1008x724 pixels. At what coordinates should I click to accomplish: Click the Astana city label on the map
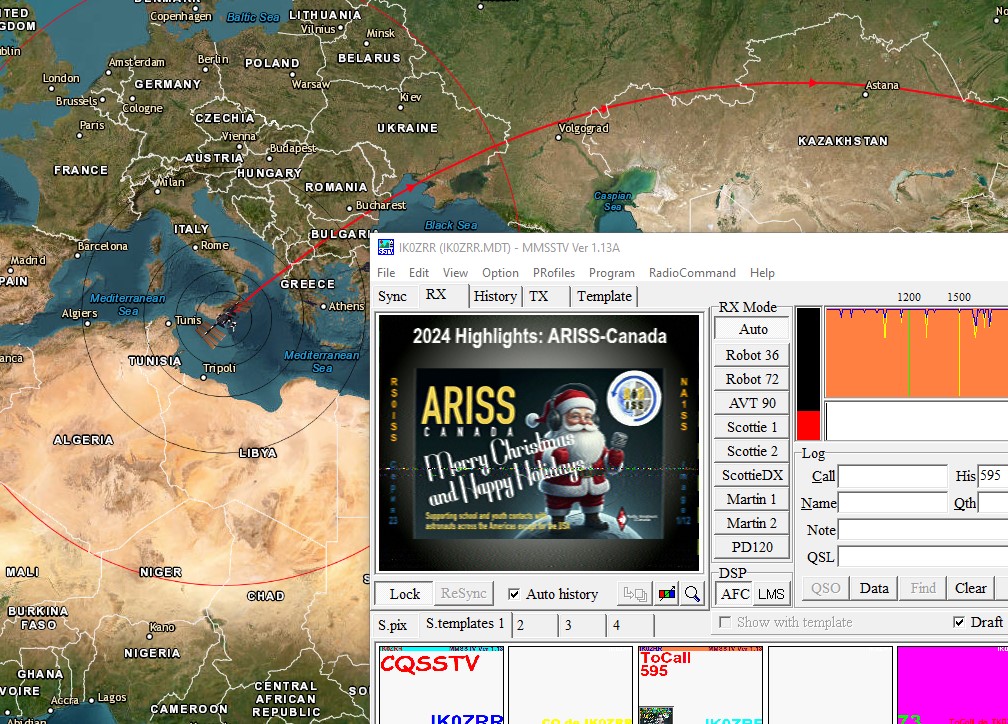pyautogui.click(x=882, y=85)
